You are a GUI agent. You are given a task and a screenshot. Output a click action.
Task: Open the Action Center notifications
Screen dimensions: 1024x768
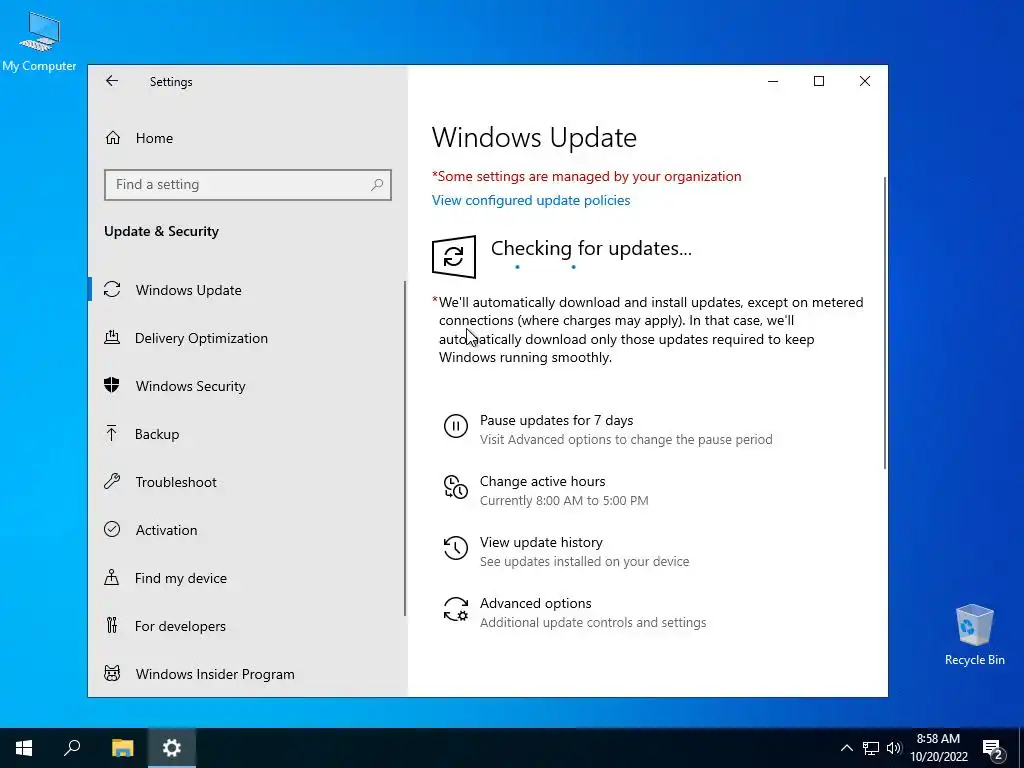(x=993, y=749)
